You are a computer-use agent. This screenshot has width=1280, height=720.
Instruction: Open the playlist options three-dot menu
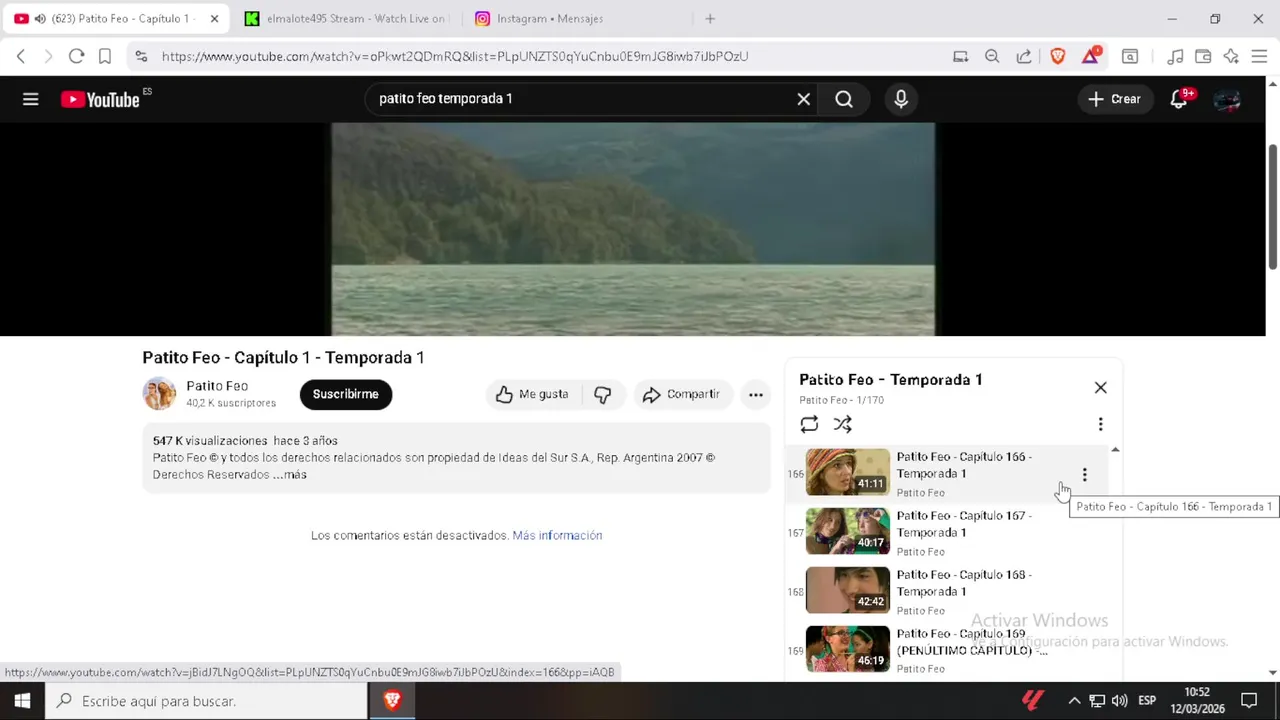1100,425
